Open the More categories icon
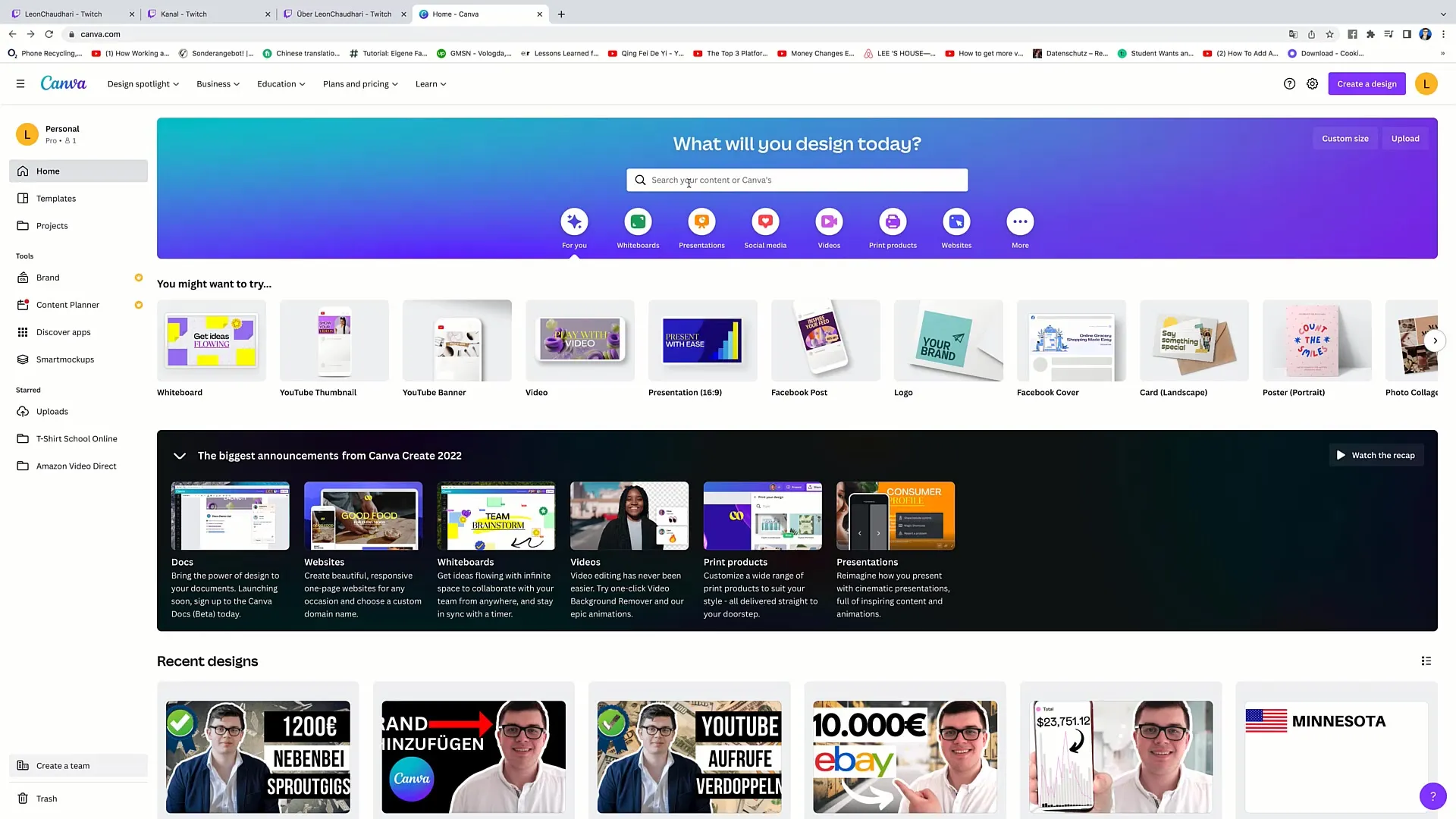 pos(1020,221)
